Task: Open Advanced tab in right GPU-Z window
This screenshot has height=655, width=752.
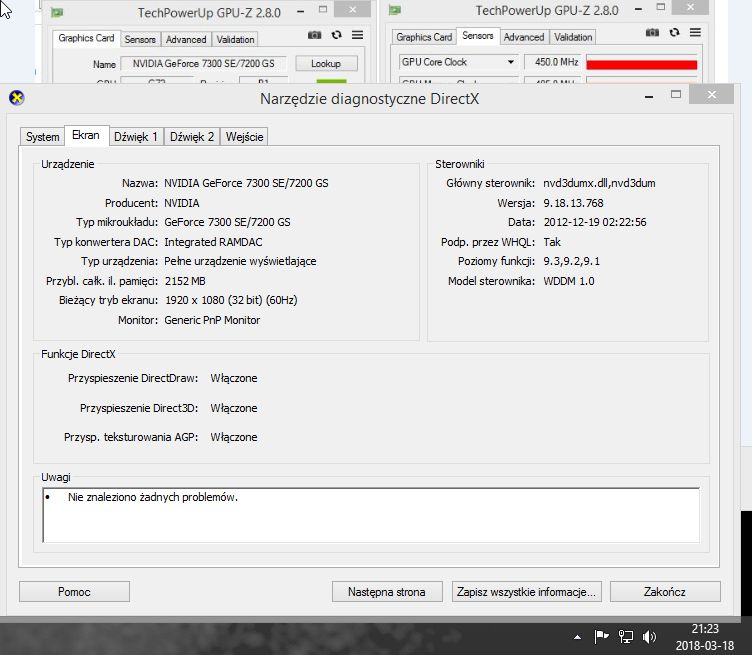Action: pos(524,37)
